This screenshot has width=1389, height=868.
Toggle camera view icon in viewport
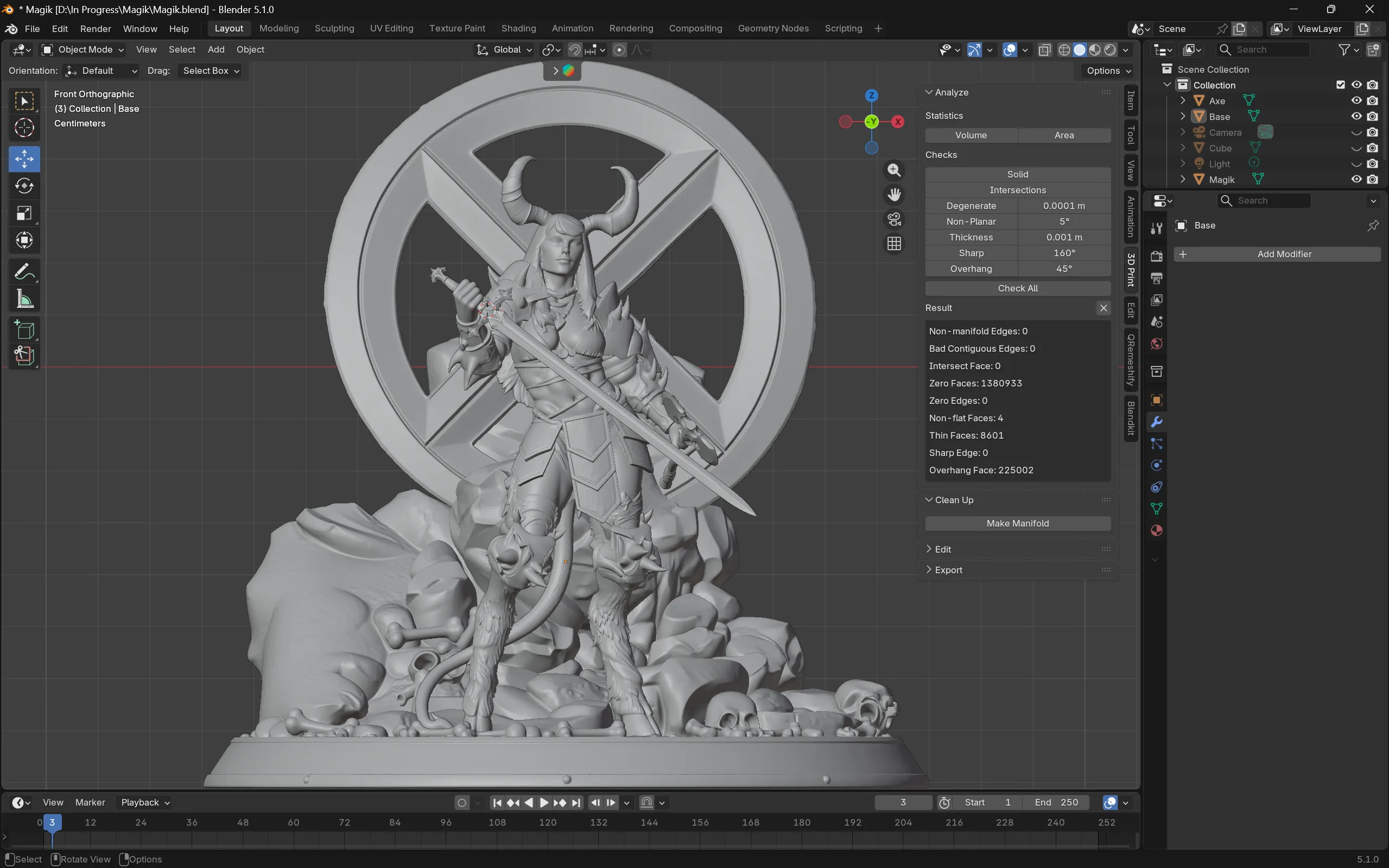click(x=893, y=219)
